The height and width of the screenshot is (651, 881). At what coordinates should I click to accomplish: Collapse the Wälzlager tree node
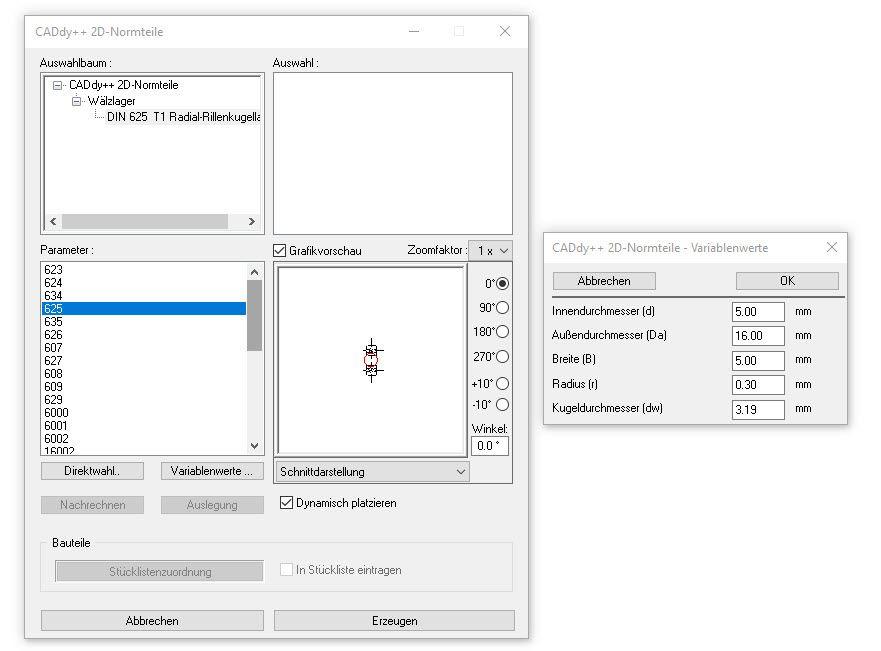(77, 101)
